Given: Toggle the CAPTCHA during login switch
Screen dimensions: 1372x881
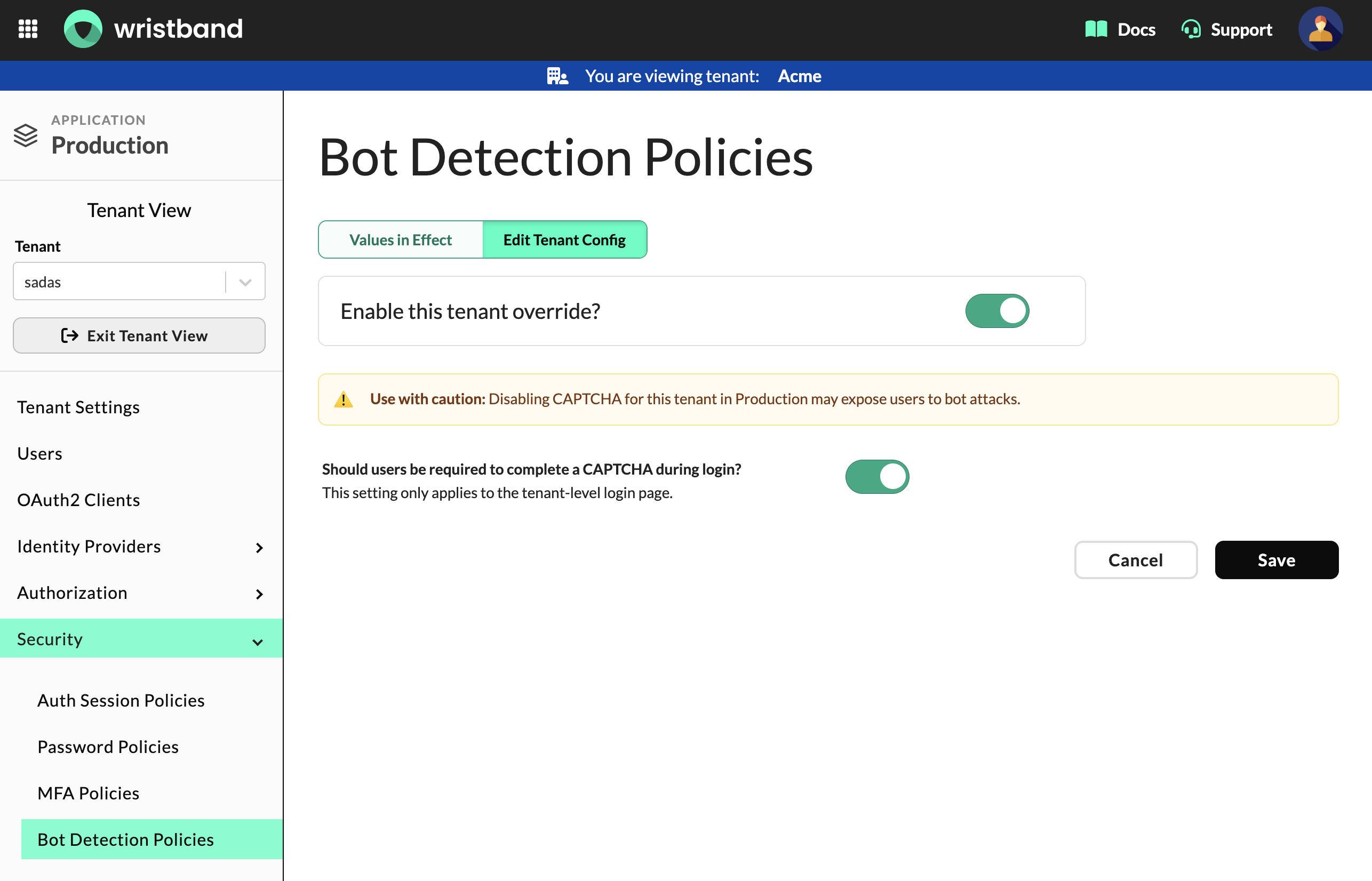Looking at the screenshot, I should [x=877, y=477].
